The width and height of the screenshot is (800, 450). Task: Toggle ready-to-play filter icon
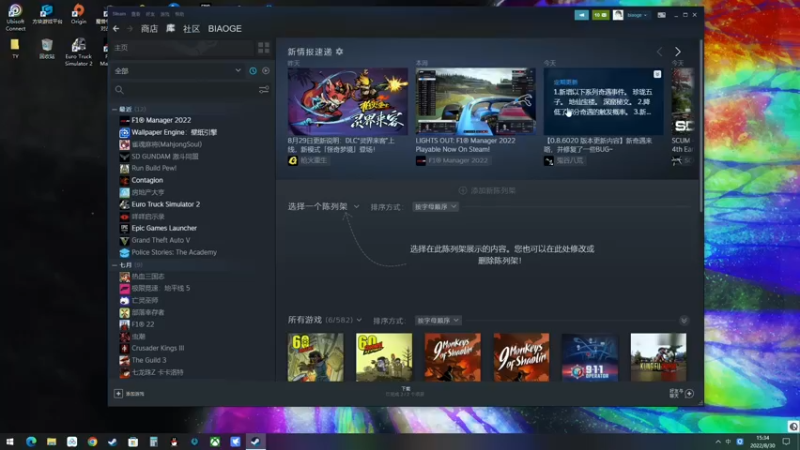[266, 71]
